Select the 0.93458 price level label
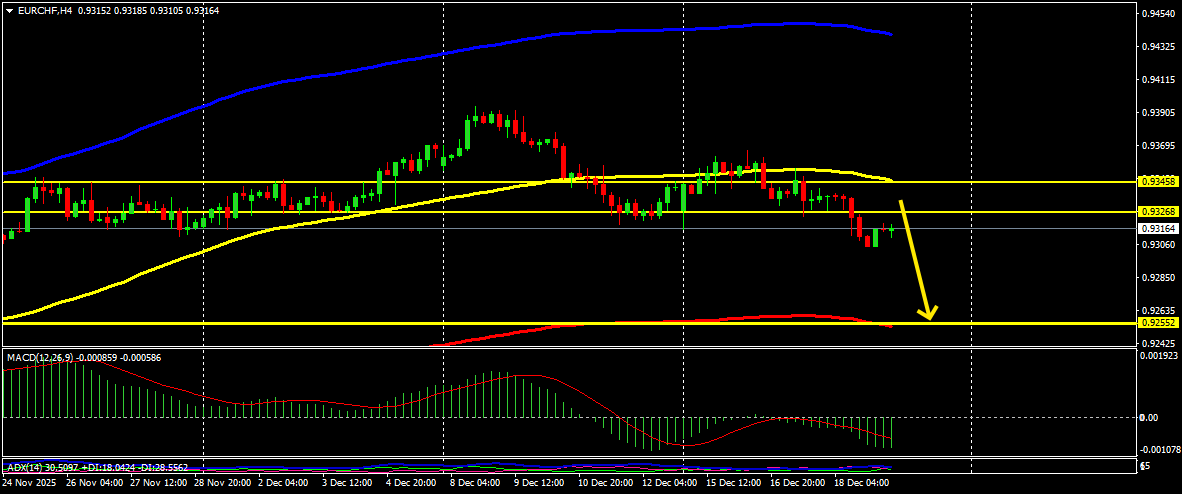Screen dimensions: 1182x494 pyautogui.click(x=1158, y=182)
